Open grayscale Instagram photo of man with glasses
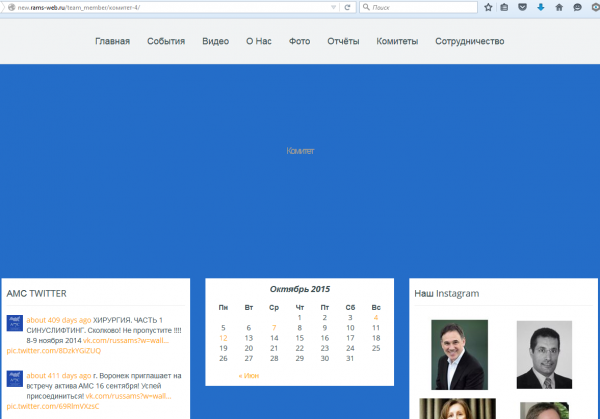 (x=544, y=355)
